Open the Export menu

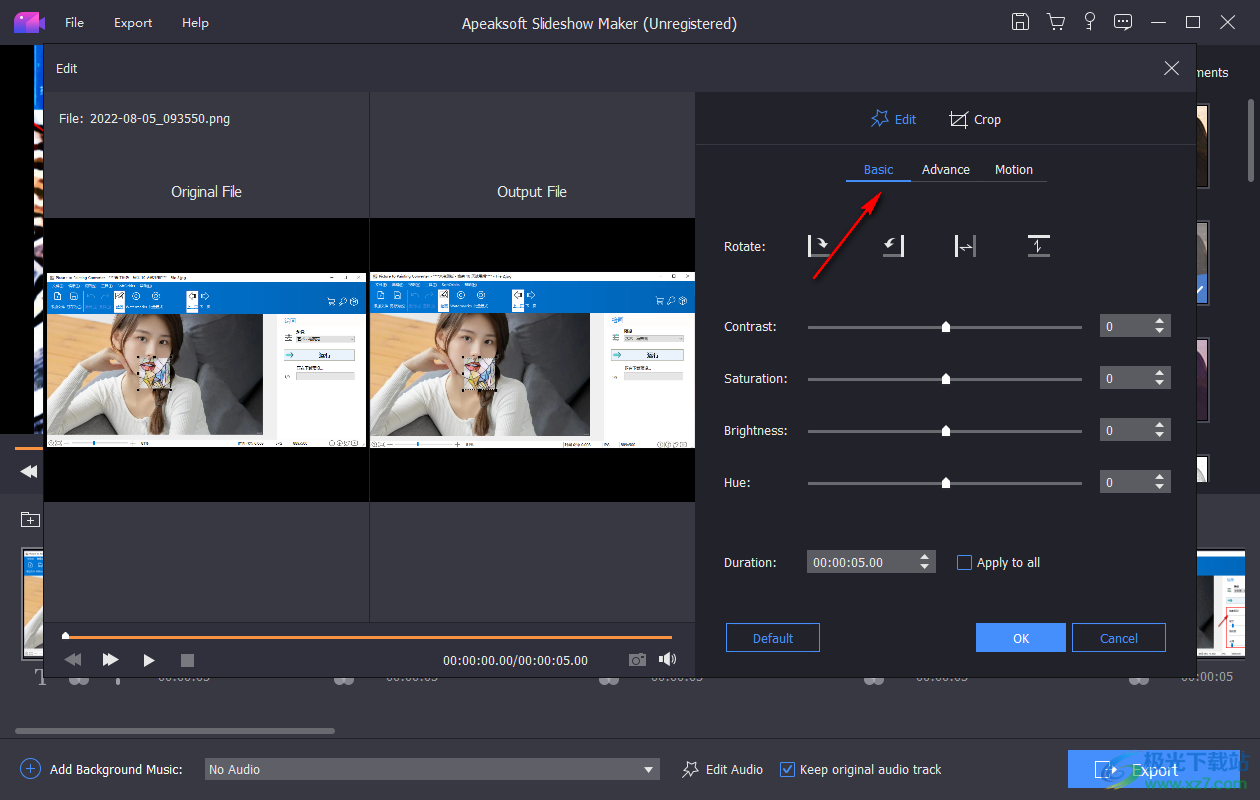[133, 22]
